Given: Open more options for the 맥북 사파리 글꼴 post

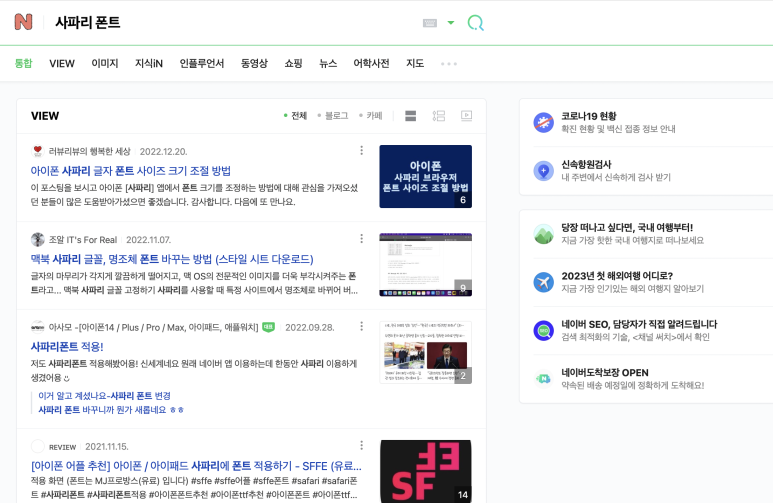Looking at the screenshot, I should [x=361, y=239].
